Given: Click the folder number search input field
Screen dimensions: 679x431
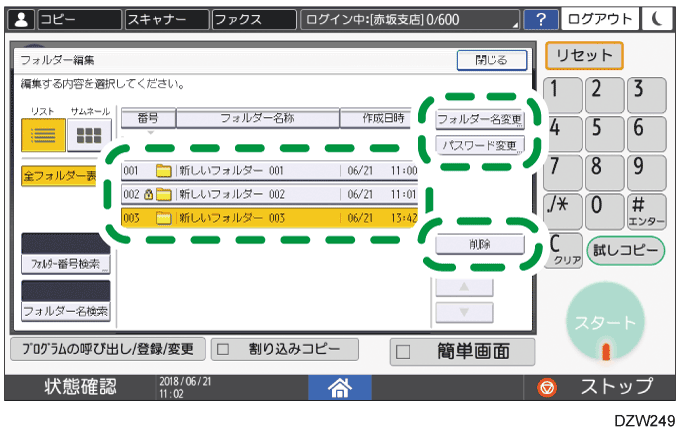Looking at the screenshot, I should 66,243.
